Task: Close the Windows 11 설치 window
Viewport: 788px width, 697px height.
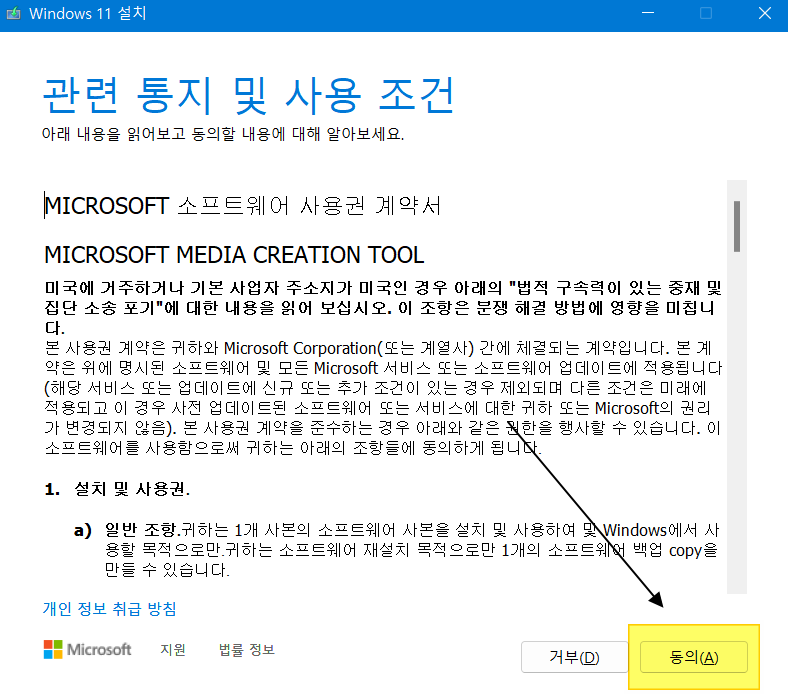Action: click(x=765, y=13)
